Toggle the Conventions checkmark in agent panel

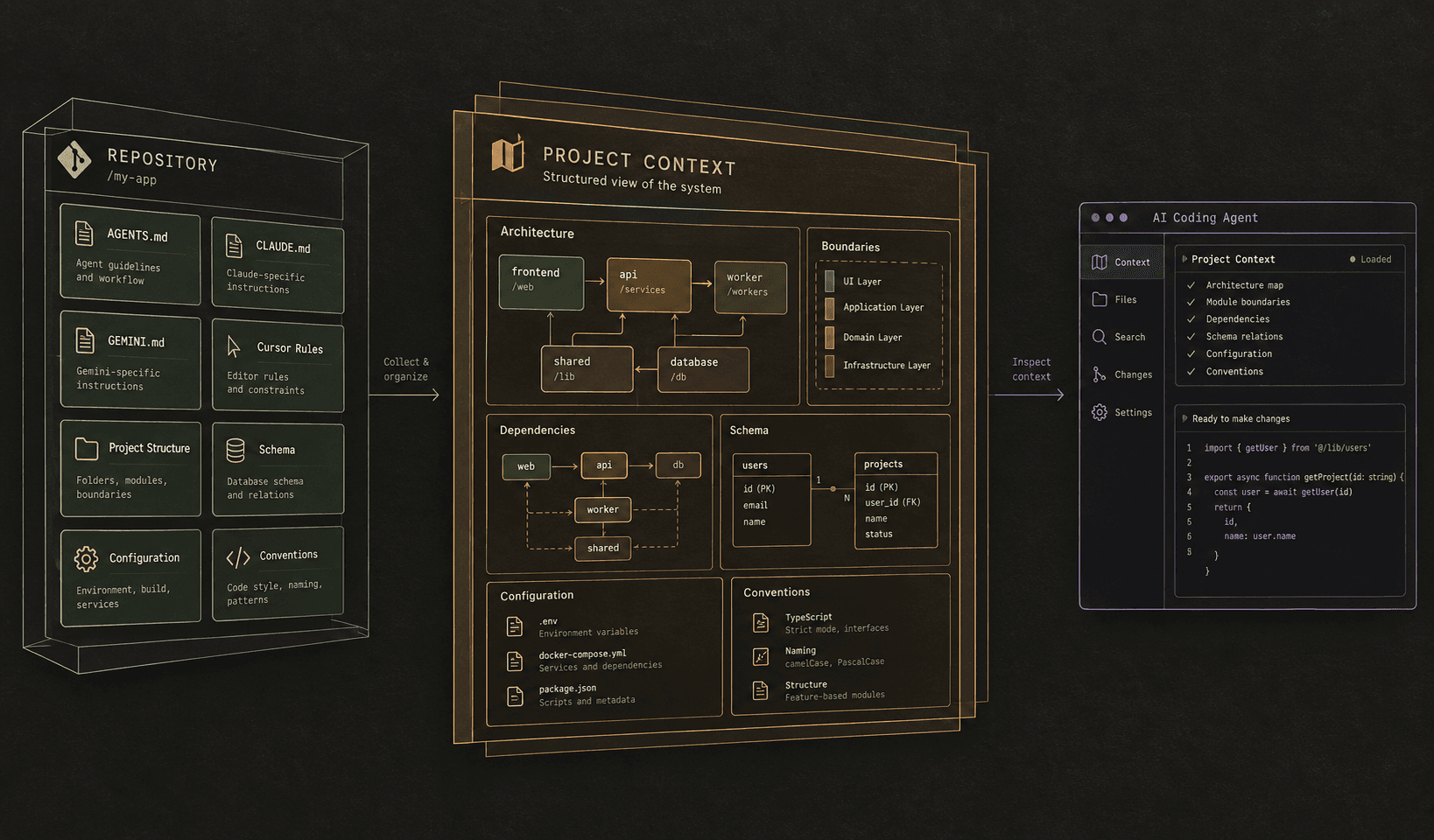(1191, 372)
